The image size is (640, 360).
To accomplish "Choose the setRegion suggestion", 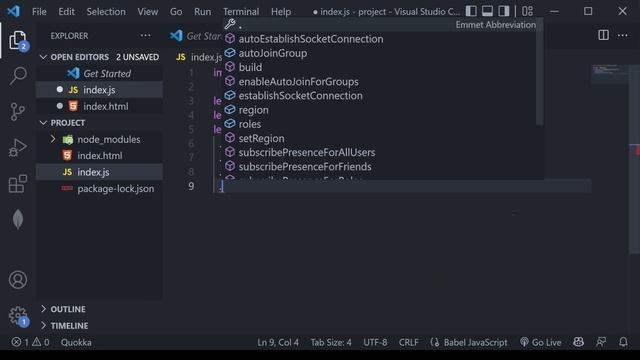I will [380, 138].
